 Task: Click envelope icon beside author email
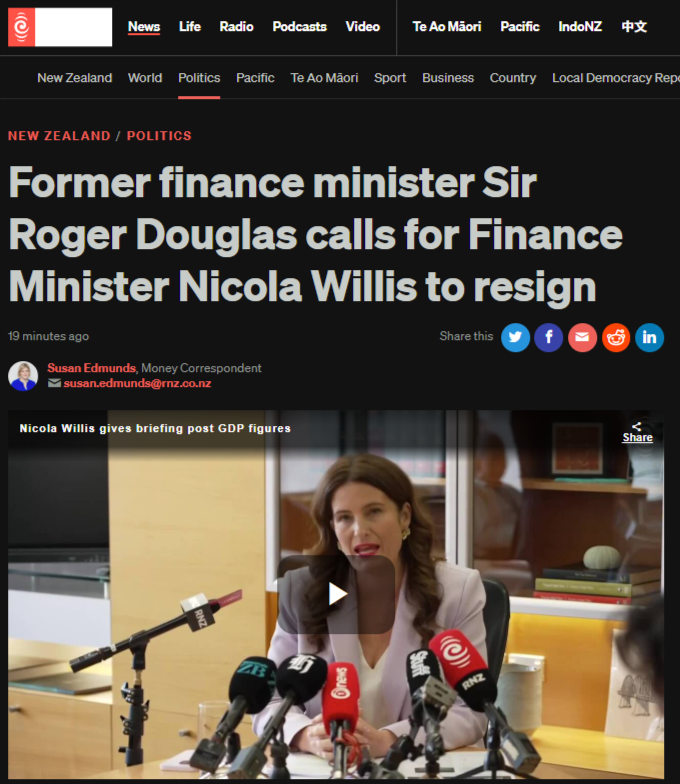pyautogui.click(x=54, y=383)
